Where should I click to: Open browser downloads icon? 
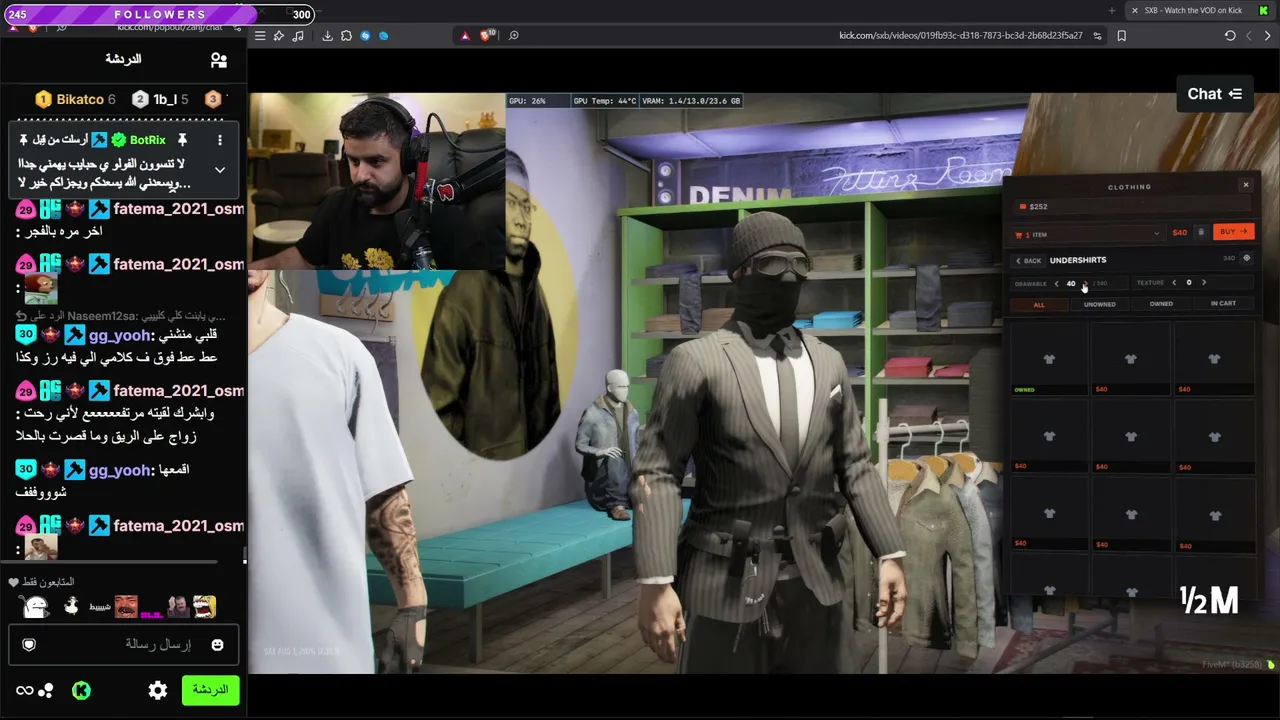coord(327,36)
